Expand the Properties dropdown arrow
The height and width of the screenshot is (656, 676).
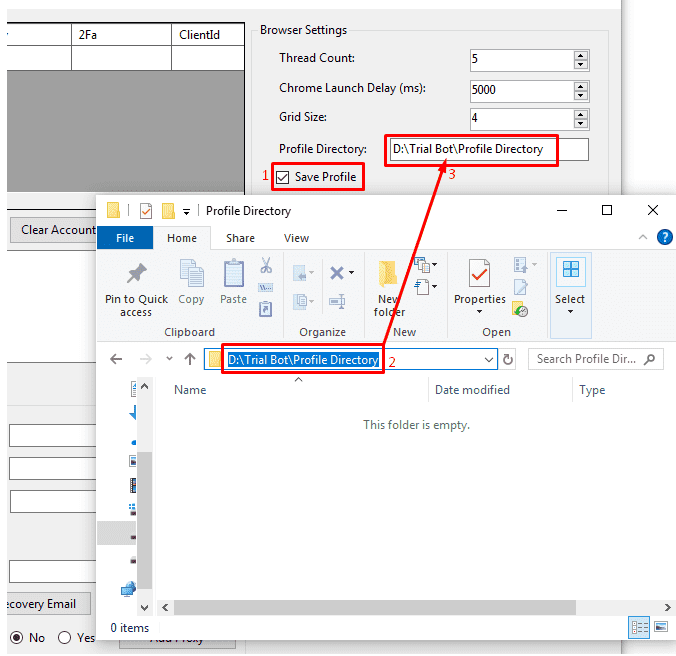tap(479, 312)
